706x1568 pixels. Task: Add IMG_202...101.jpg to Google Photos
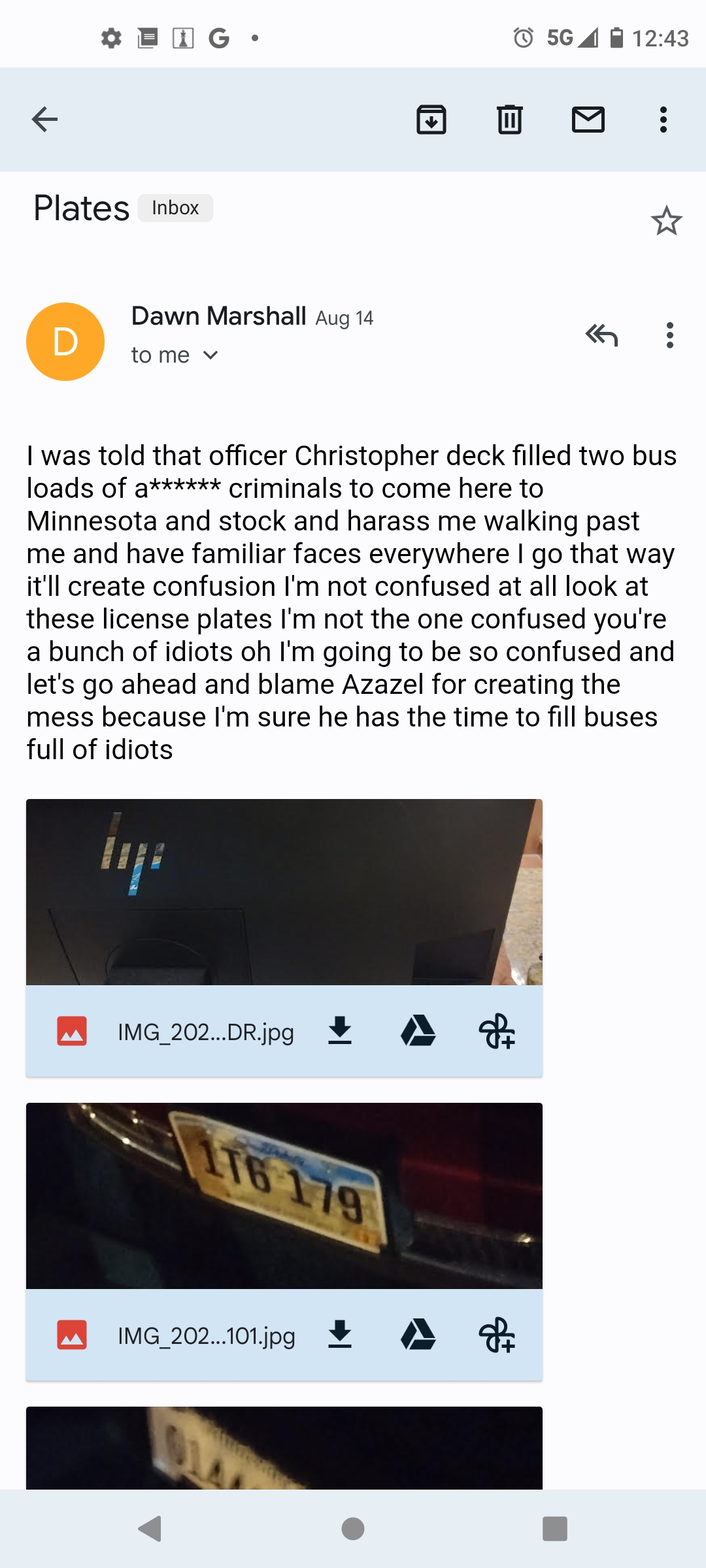coord(497,1335)
